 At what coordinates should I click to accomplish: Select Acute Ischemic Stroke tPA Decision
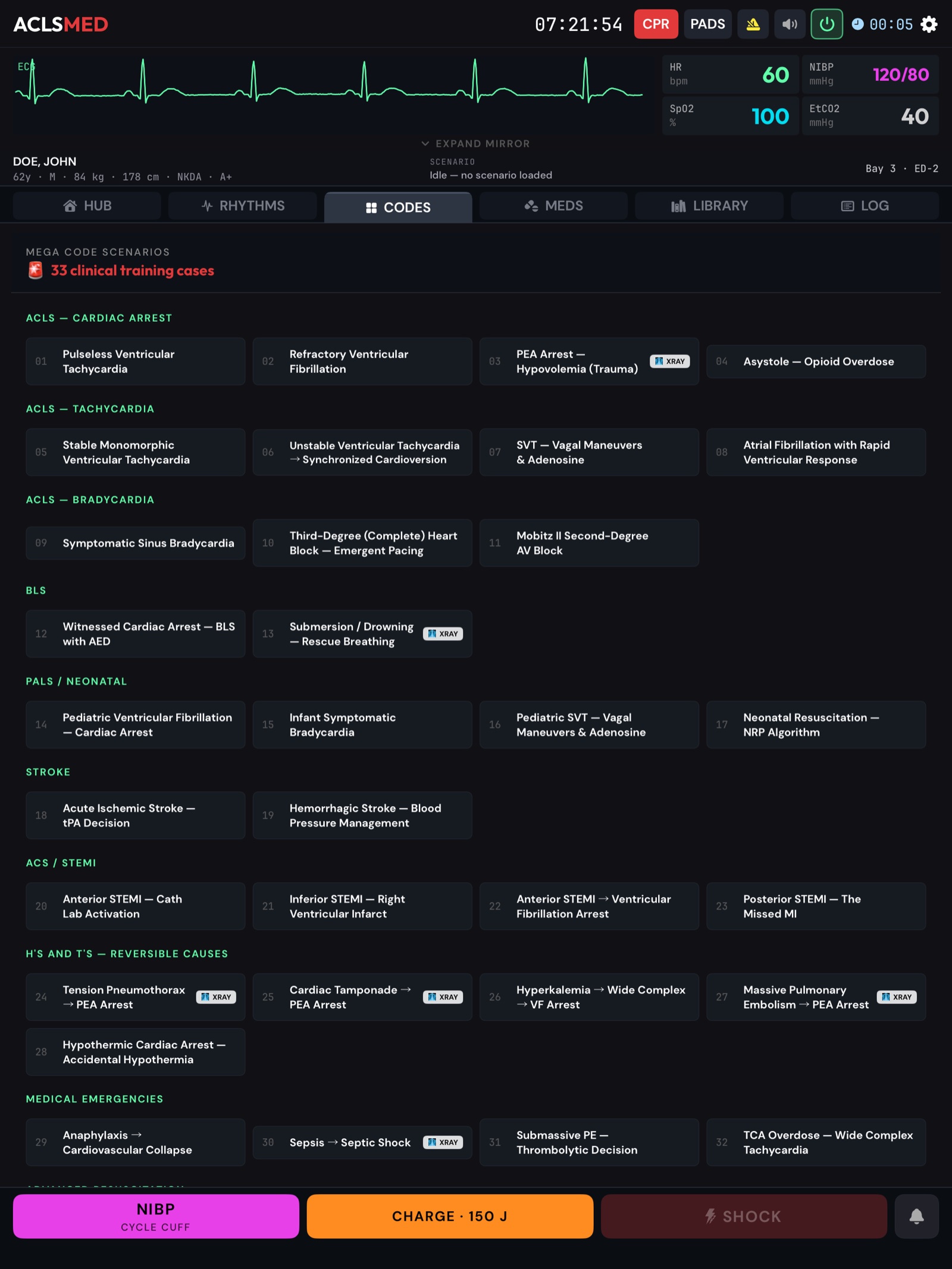136,816
